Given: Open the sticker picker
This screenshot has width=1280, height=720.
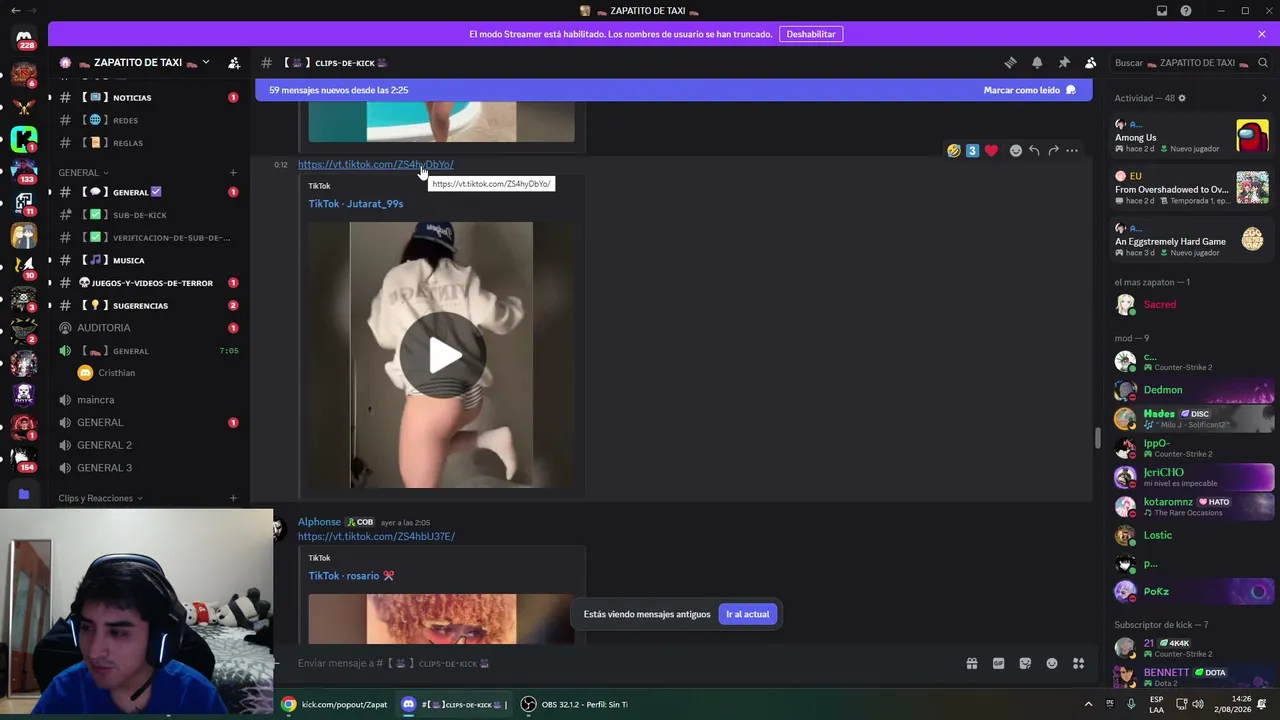Looking at the screenshot, I should [1025, 663].
